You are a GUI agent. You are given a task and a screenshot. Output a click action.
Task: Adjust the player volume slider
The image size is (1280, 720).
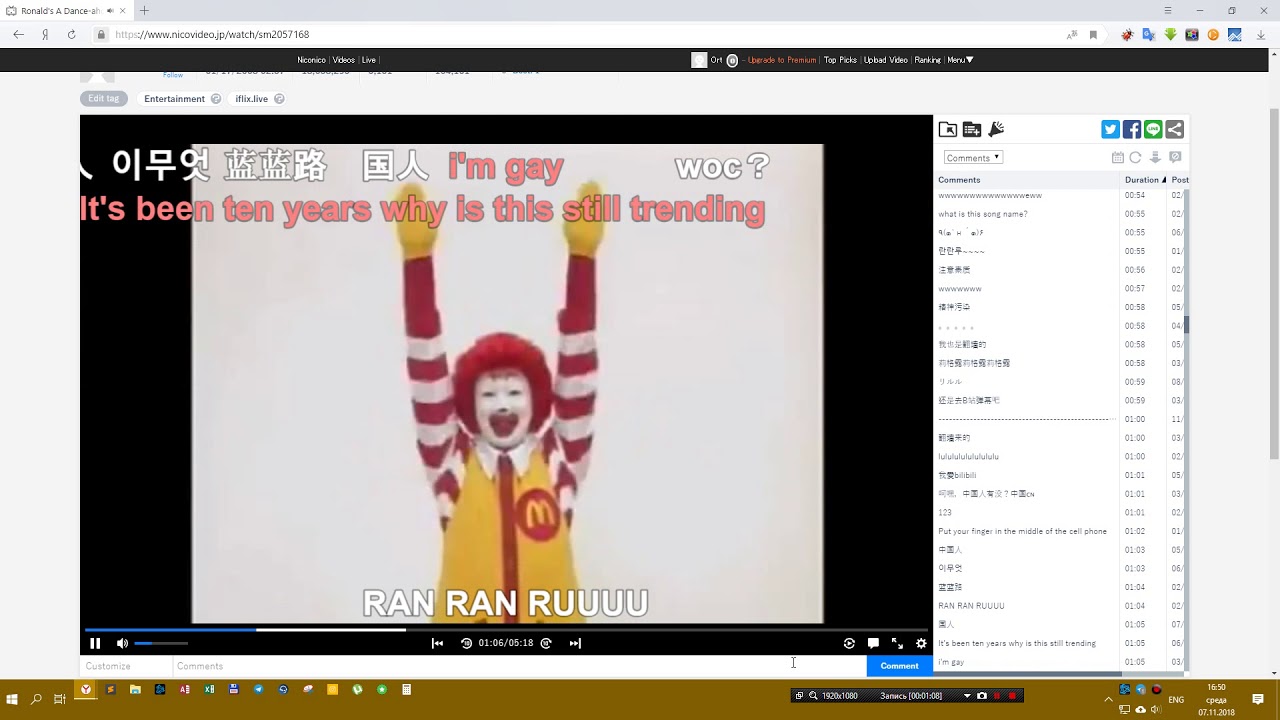(161, 643)
